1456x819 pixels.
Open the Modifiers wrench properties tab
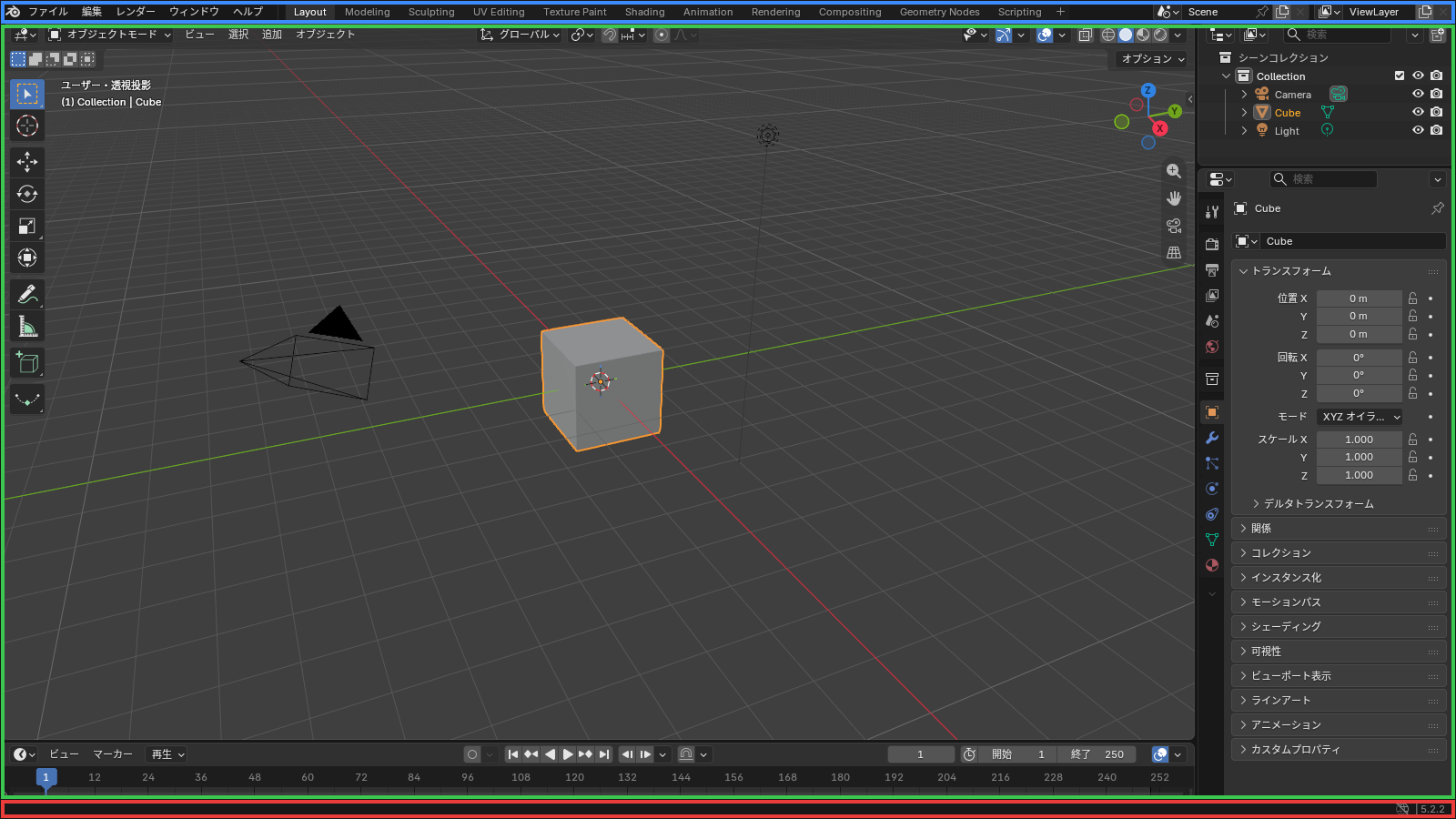1212,438
